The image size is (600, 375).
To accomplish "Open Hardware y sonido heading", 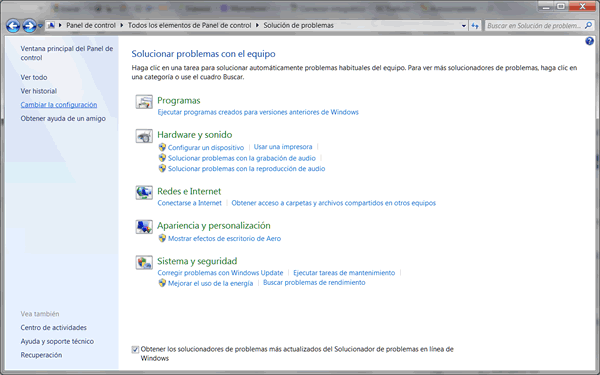I will pyautogui.click(x=195, y=135).
